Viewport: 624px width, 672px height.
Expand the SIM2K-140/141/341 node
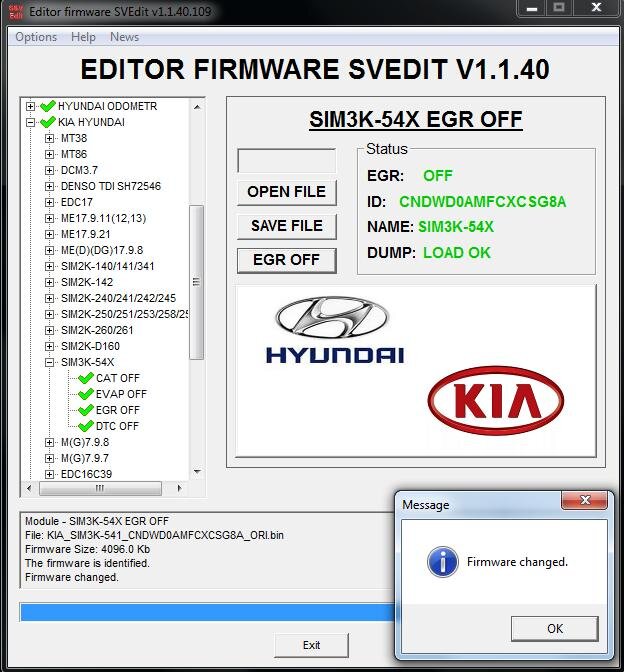49,266
